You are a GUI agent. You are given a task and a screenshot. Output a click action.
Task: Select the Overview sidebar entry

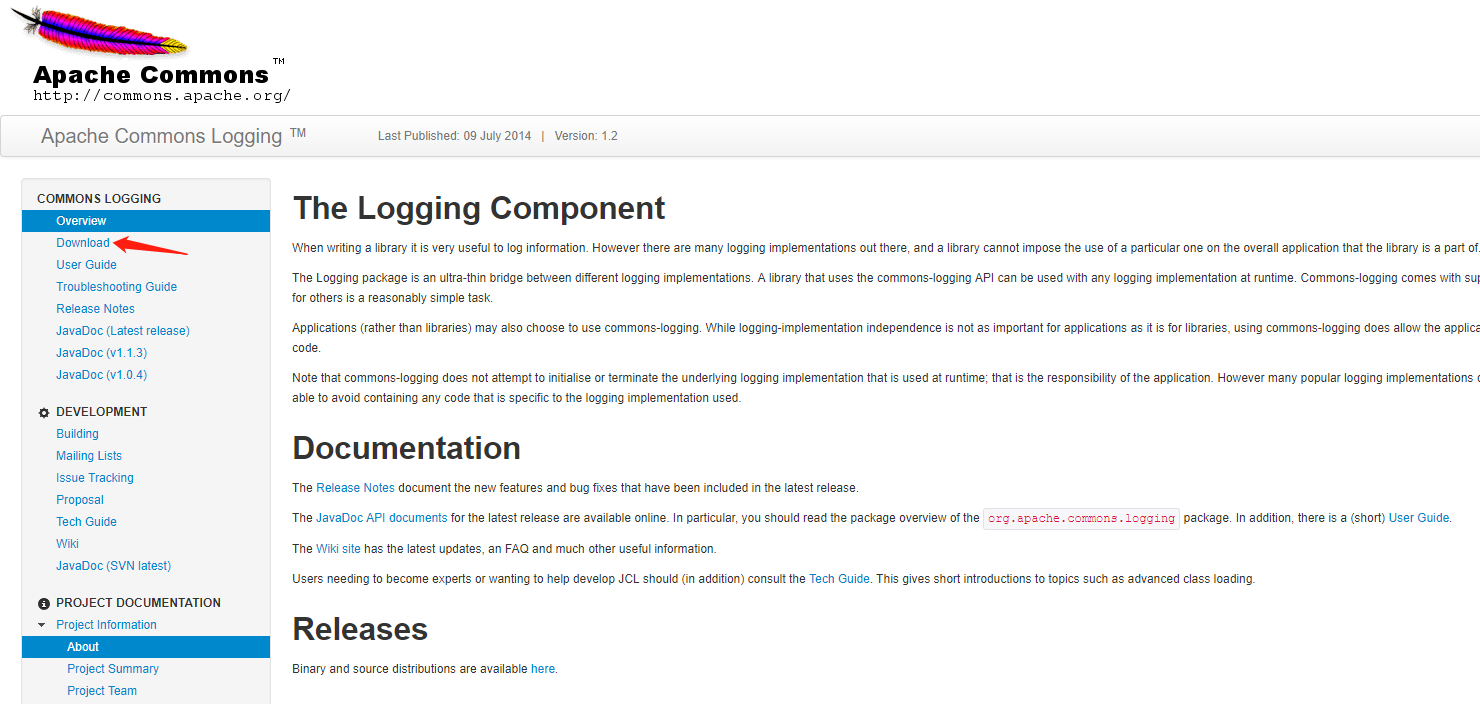pyautogui.click(x=81, y=220)
